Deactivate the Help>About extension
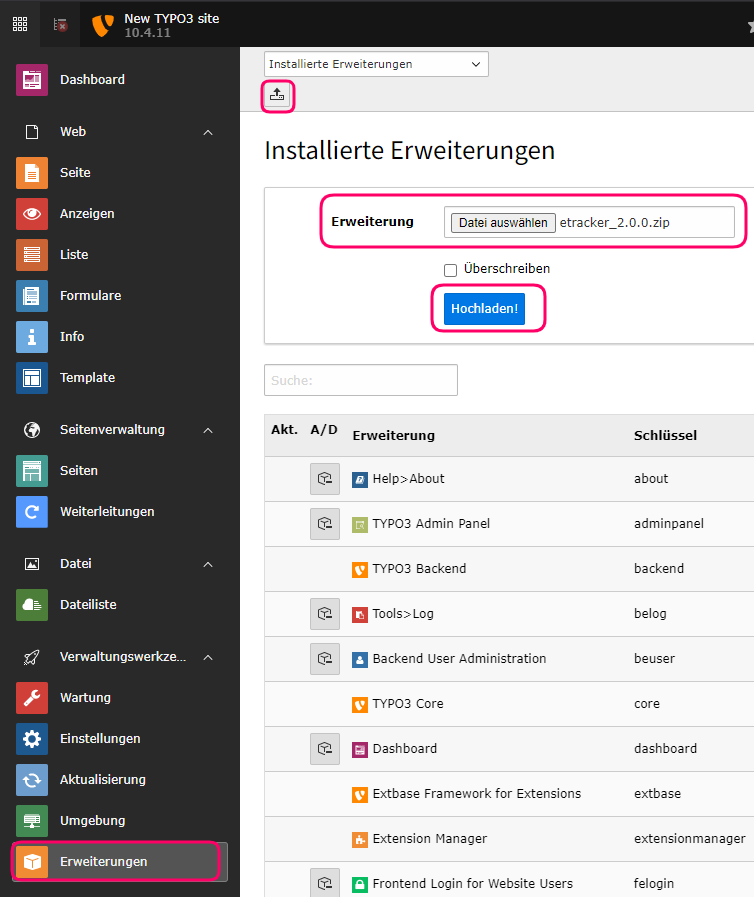 click(x=325, y=479)
